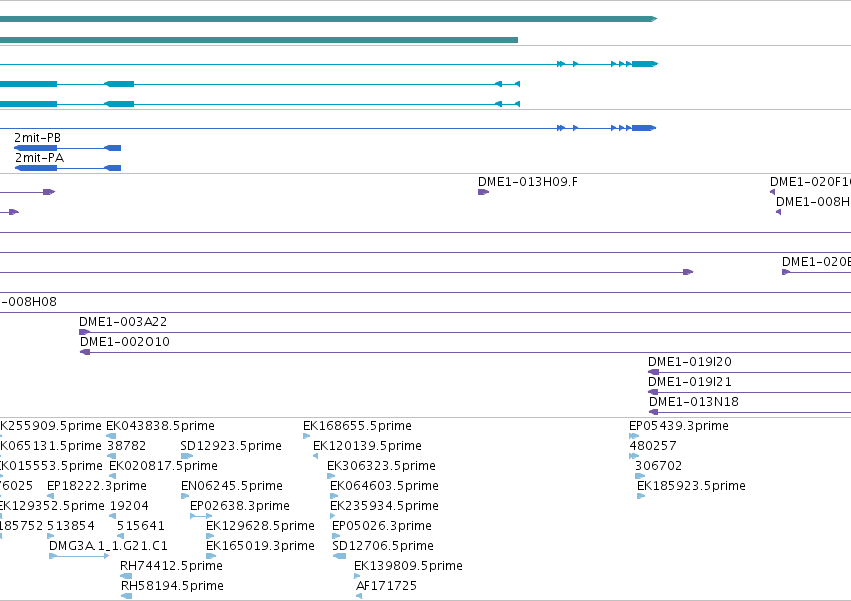Viewport: 851px width, 601px height.
Task: Click the DMG3A.1_1.G21.C1 feature line
Action: 79,556
